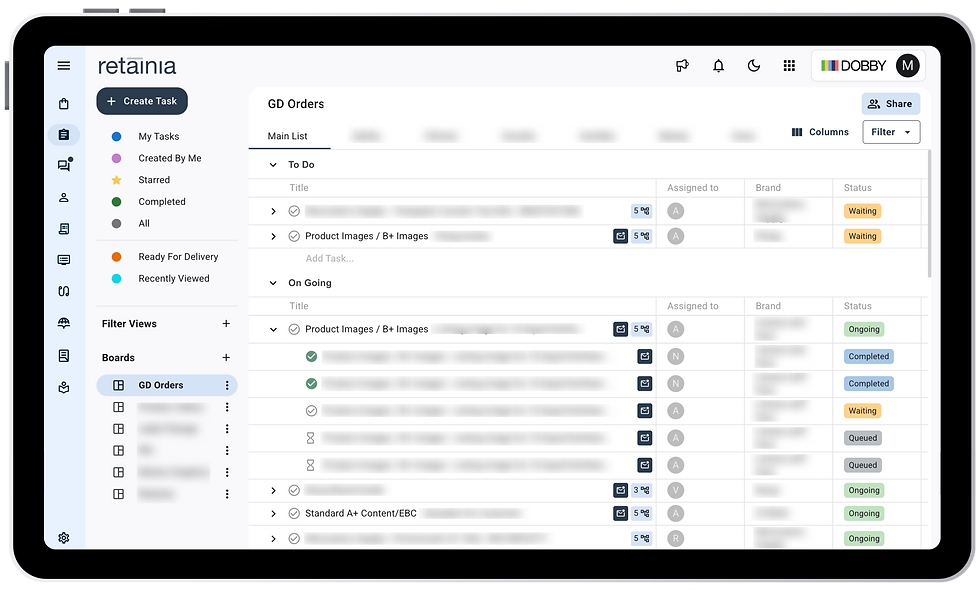Screen dimensions: 980x594
Task: Click the Add Task input field
Action: (x=330, y=258)
